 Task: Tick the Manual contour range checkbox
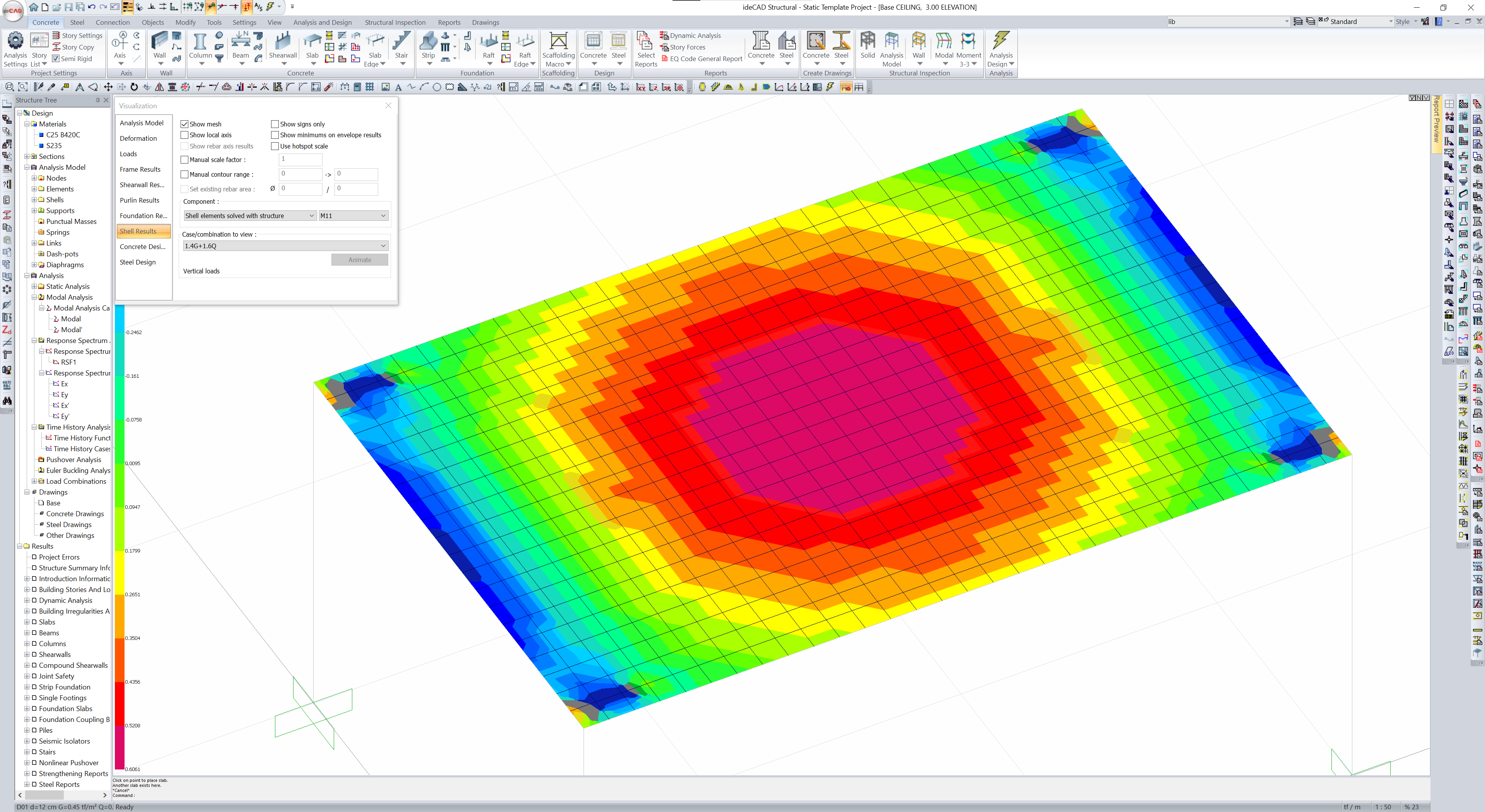coord(184,175)
